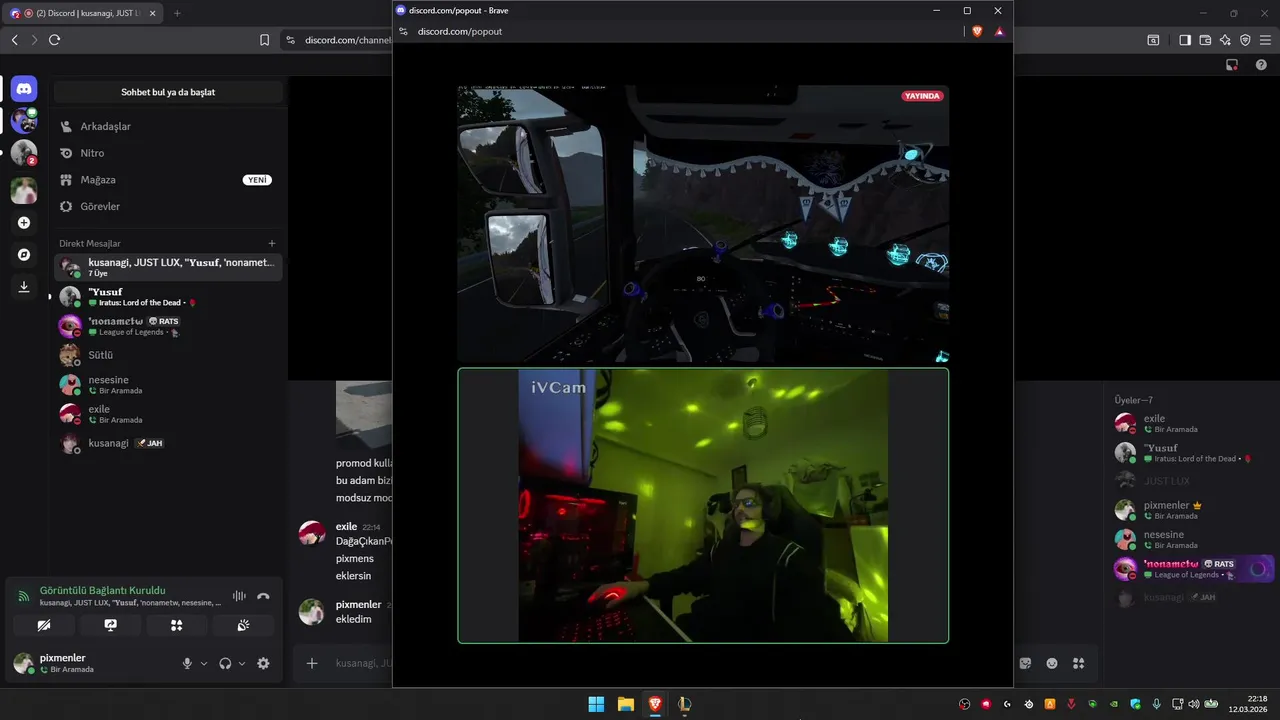Click the truck game stream tile in popout
This screenshot has width=1280, height=720.
tap(703, 224)
